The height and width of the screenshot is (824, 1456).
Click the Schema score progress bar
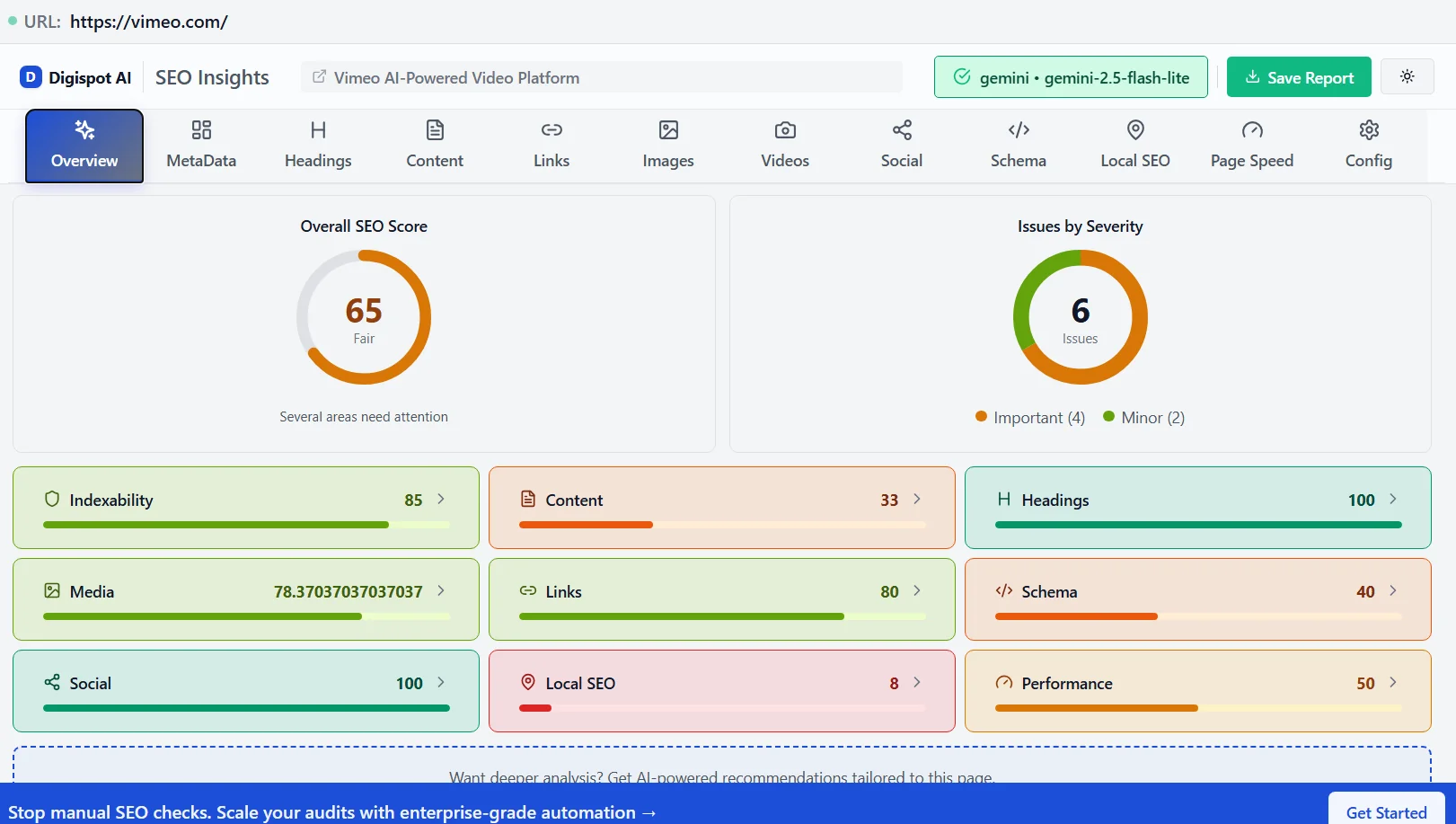[1196, 616]
